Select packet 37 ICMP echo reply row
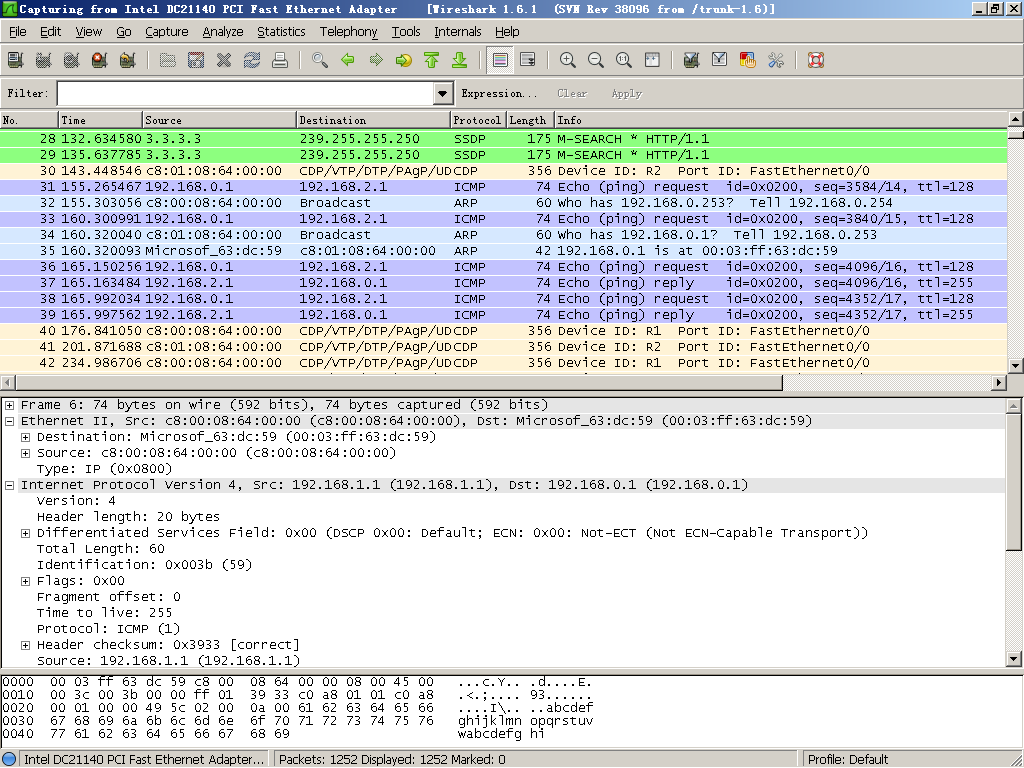 click(x=504, y=283)
